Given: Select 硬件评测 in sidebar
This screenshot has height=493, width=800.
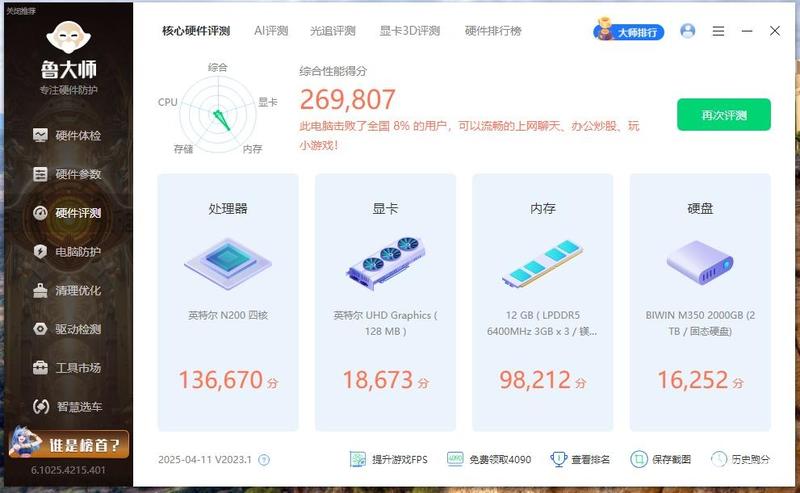Looking at the screenshot, I should point(67,213).
